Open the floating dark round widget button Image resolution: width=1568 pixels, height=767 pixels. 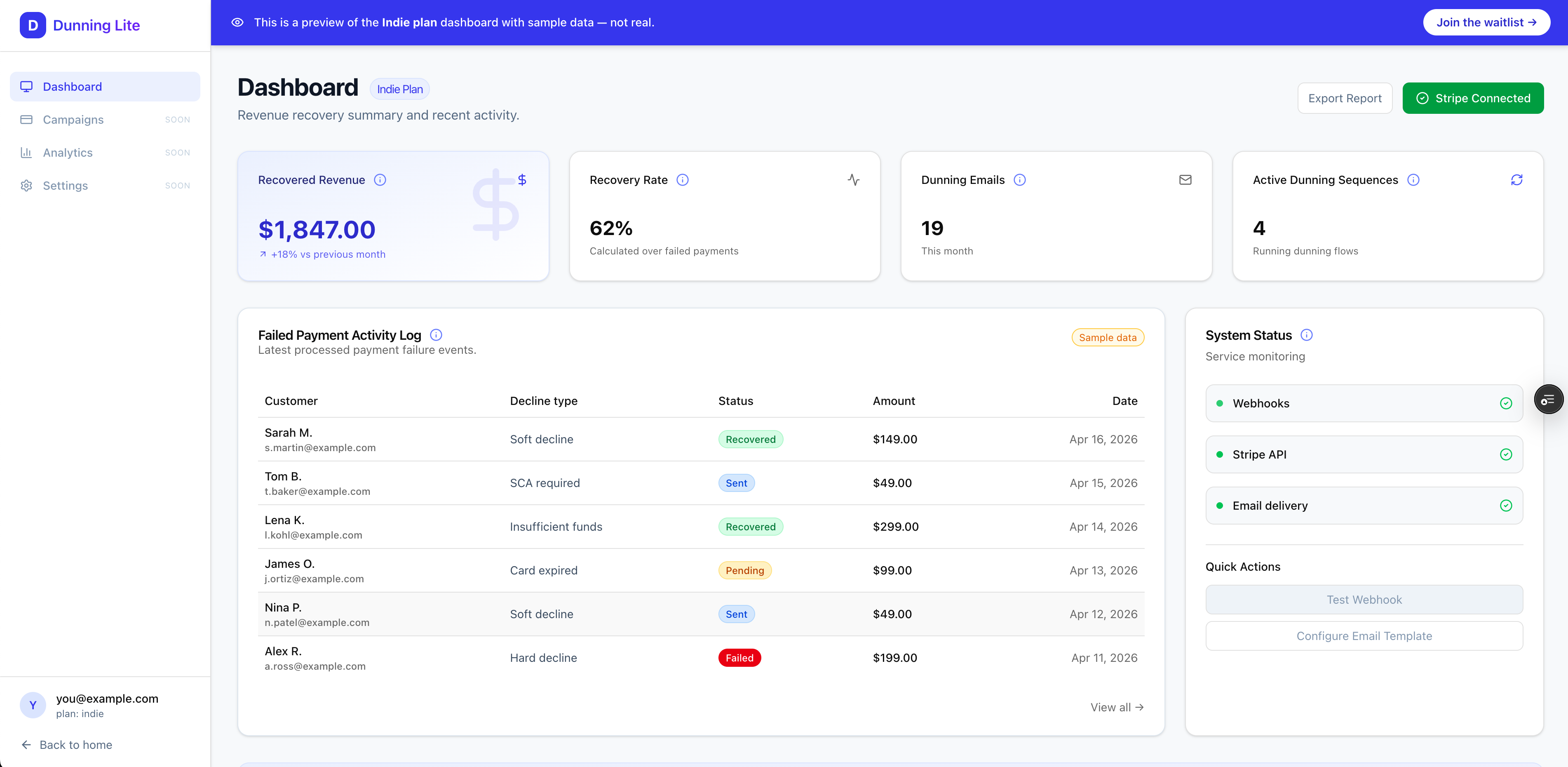(x=1549, y=399)
